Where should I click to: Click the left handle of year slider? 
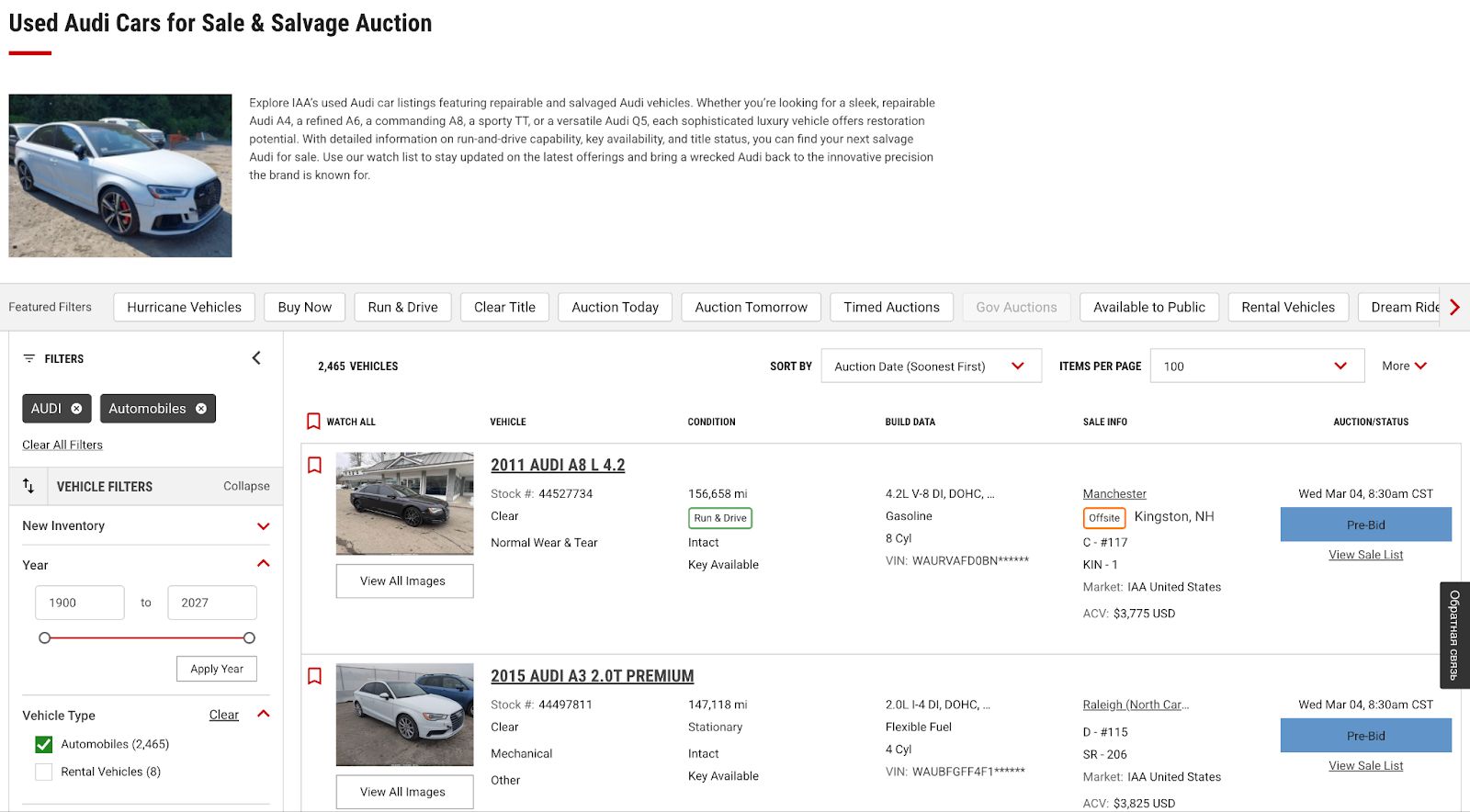click(x=44, y=637)
